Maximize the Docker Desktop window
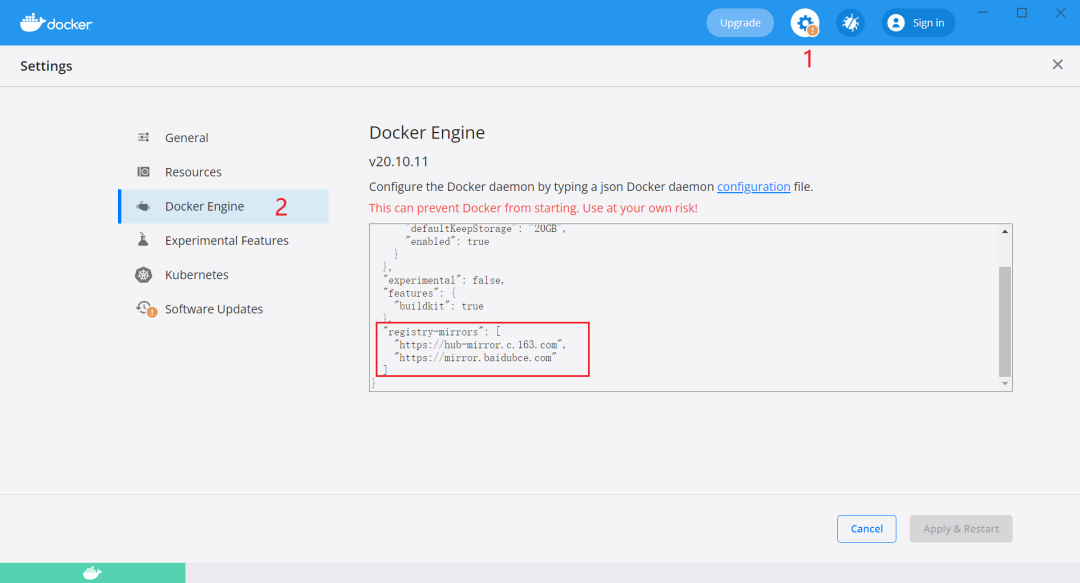1080x583 pixels. 1022,12
